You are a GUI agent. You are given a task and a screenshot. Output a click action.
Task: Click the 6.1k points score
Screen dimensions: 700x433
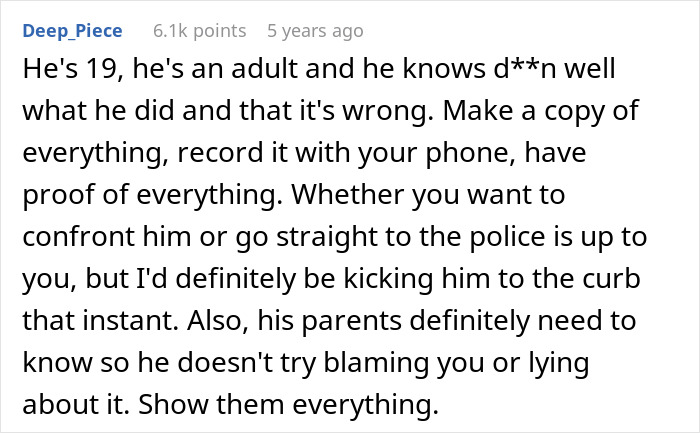[x=200, y=31]
